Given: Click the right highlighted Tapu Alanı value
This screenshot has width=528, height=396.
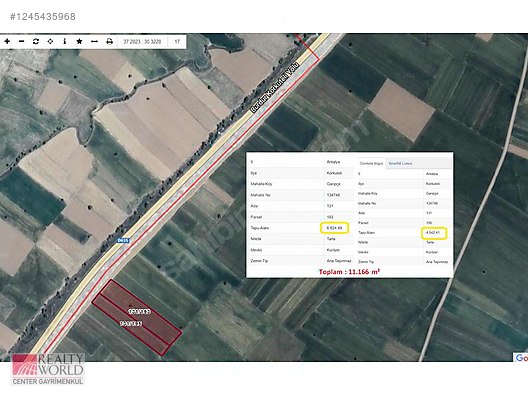Looking at the screenshot, I should 434,233.
